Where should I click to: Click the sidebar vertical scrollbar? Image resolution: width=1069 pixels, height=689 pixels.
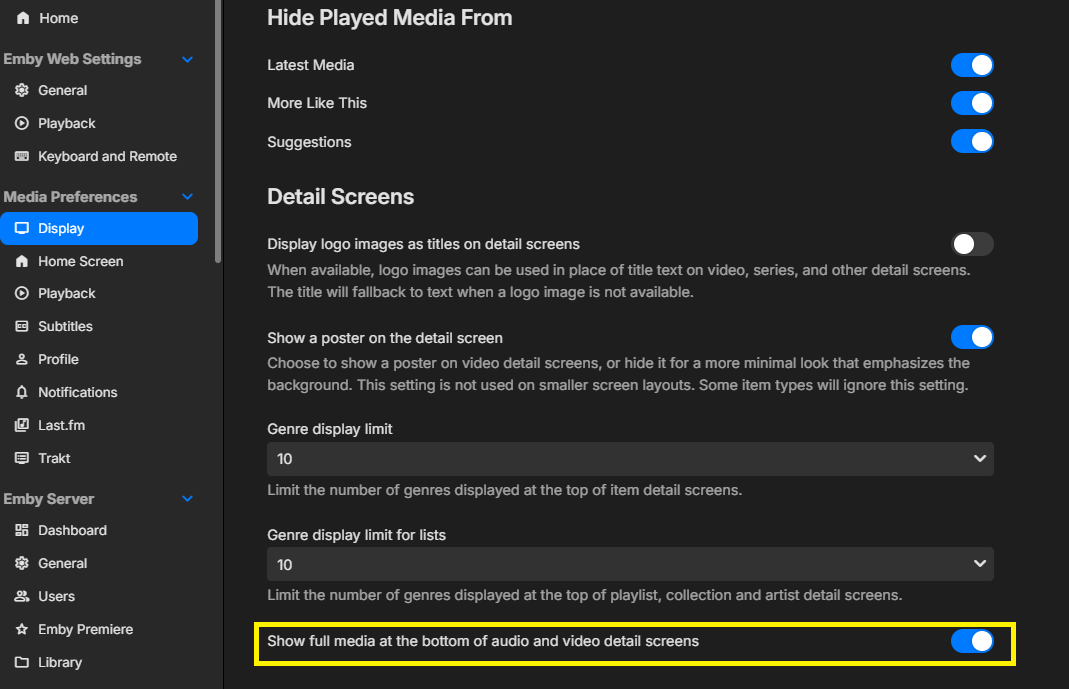[218, 130]
